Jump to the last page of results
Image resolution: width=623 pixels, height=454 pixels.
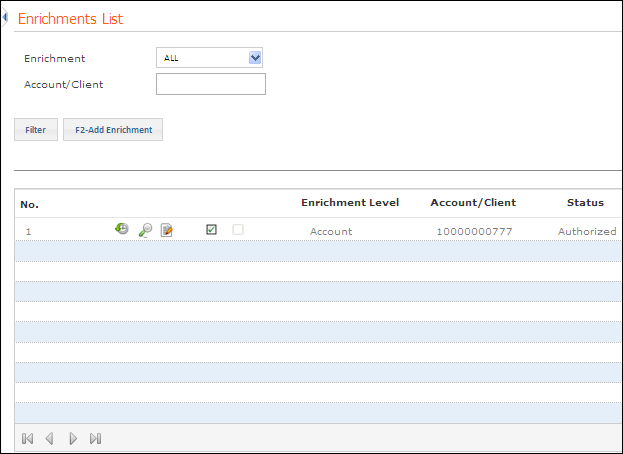point(95,438)
